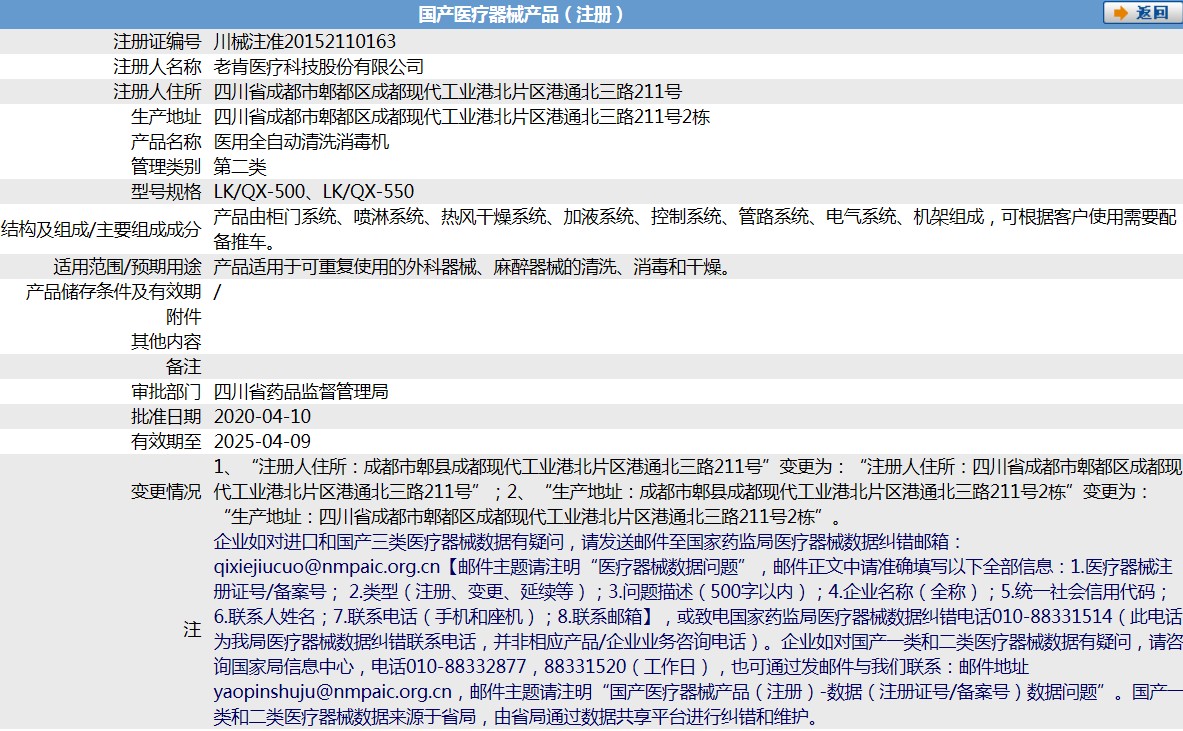Click the label 审批部门

(166, 391)
